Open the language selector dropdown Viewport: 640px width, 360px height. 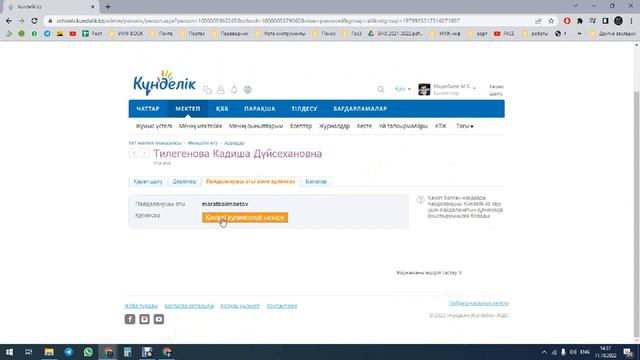(402, 89)
